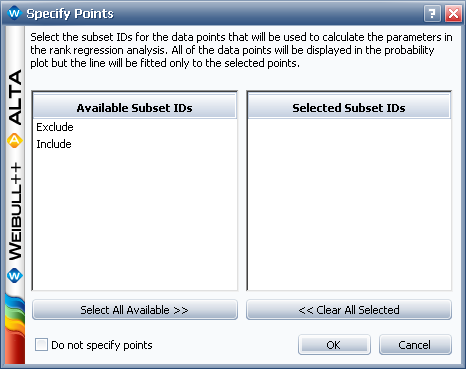Click the colored stripes graphic in sidebar

coord(15,328)
